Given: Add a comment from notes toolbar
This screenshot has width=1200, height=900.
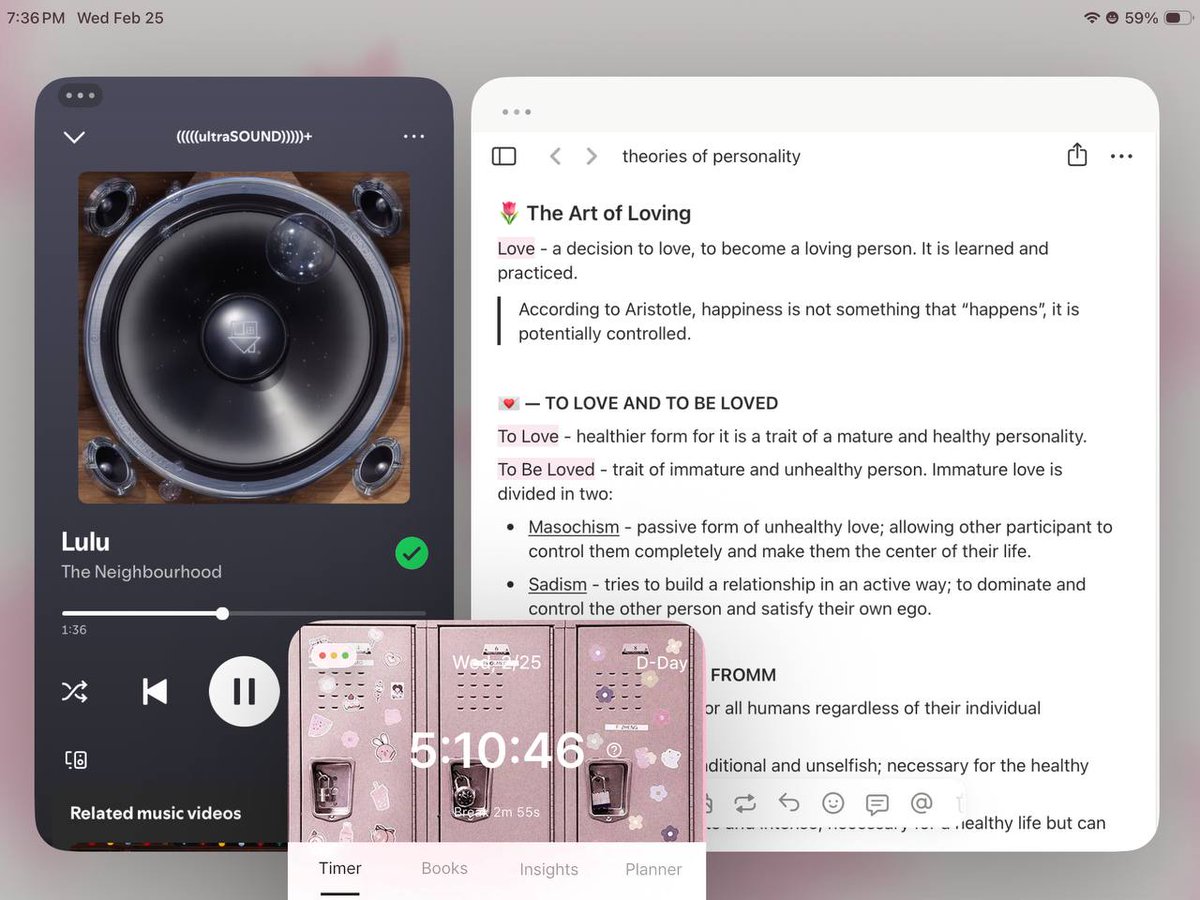Looking at the screenshot, I should click(877, 804).
